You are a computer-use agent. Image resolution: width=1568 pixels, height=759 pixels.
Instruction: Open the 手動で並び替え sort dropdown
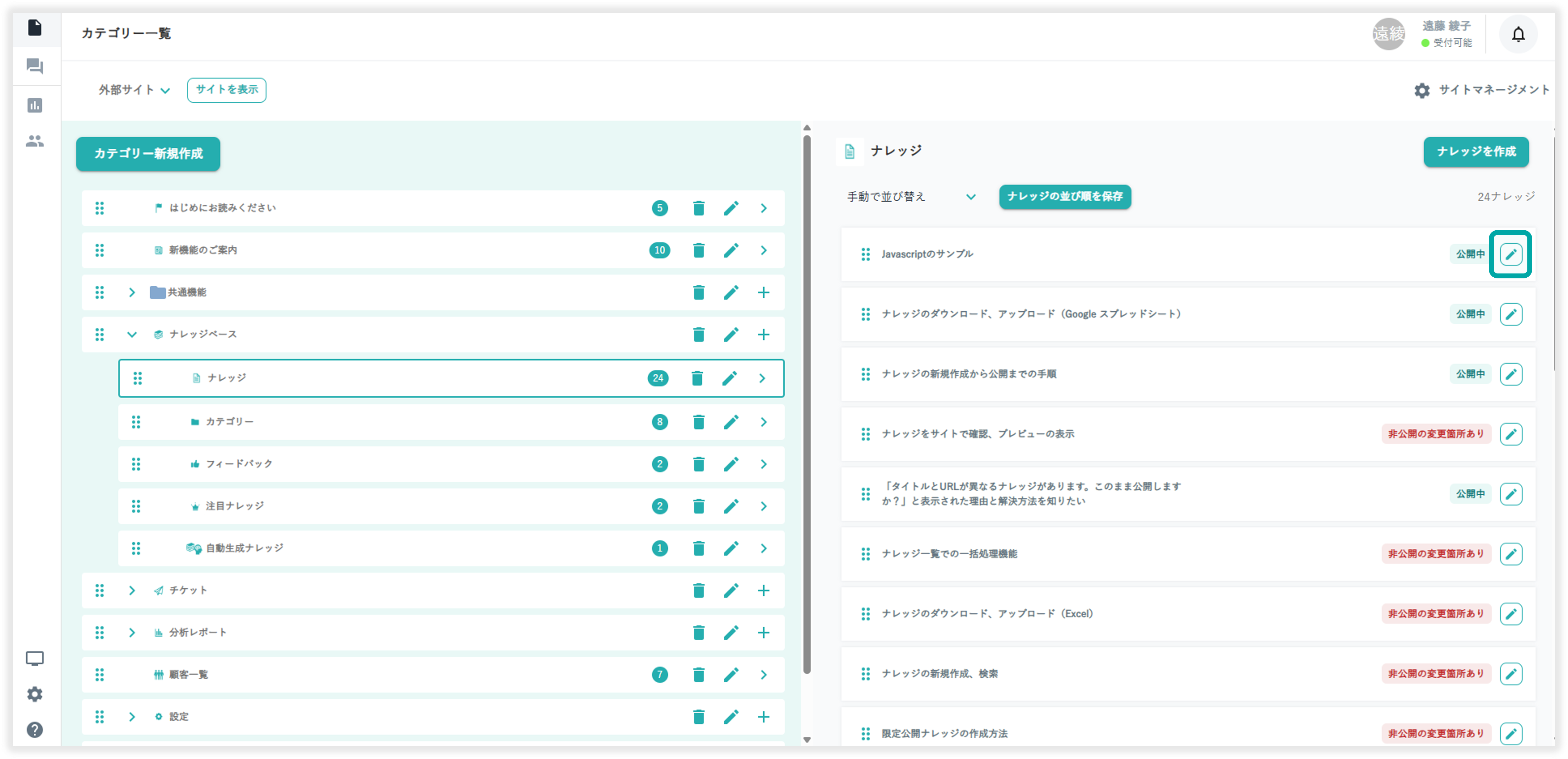click(x=911, y=197)
